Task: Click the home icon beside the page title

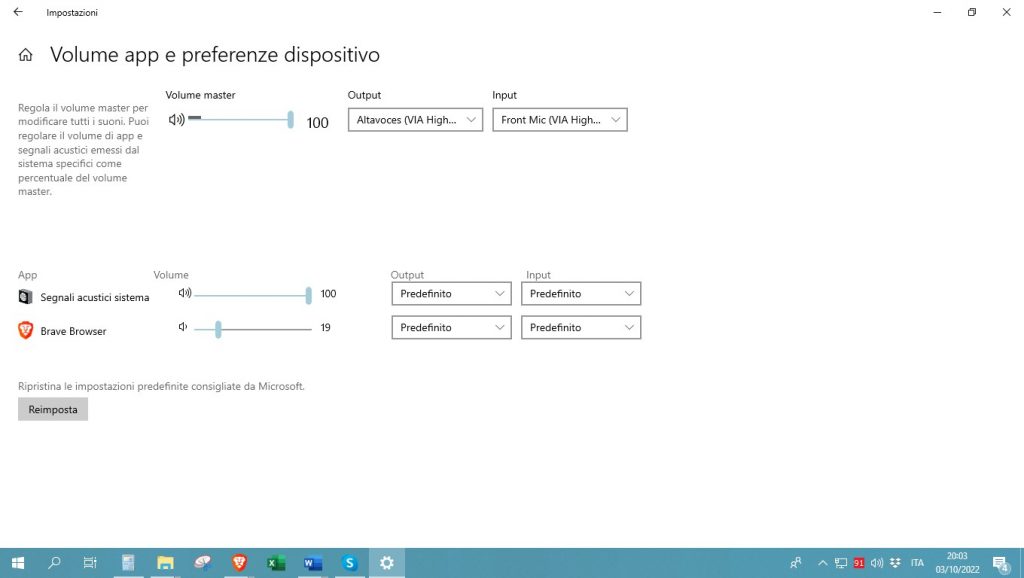Action: click(x=24, y=56)
